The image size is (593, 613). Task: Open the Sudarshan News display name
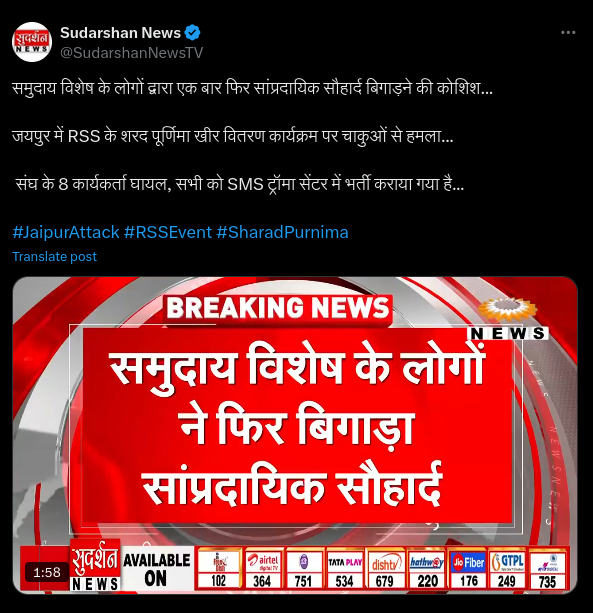(x=120, y=33)
